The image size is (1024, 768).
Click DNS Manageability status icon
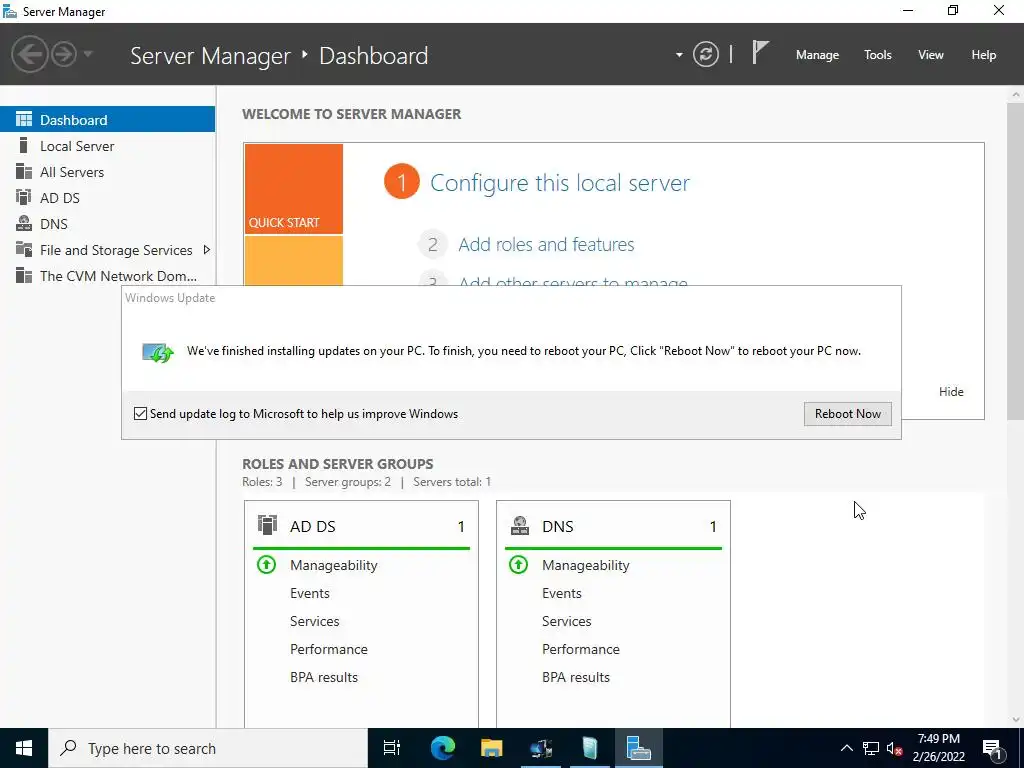click(519, 564)
